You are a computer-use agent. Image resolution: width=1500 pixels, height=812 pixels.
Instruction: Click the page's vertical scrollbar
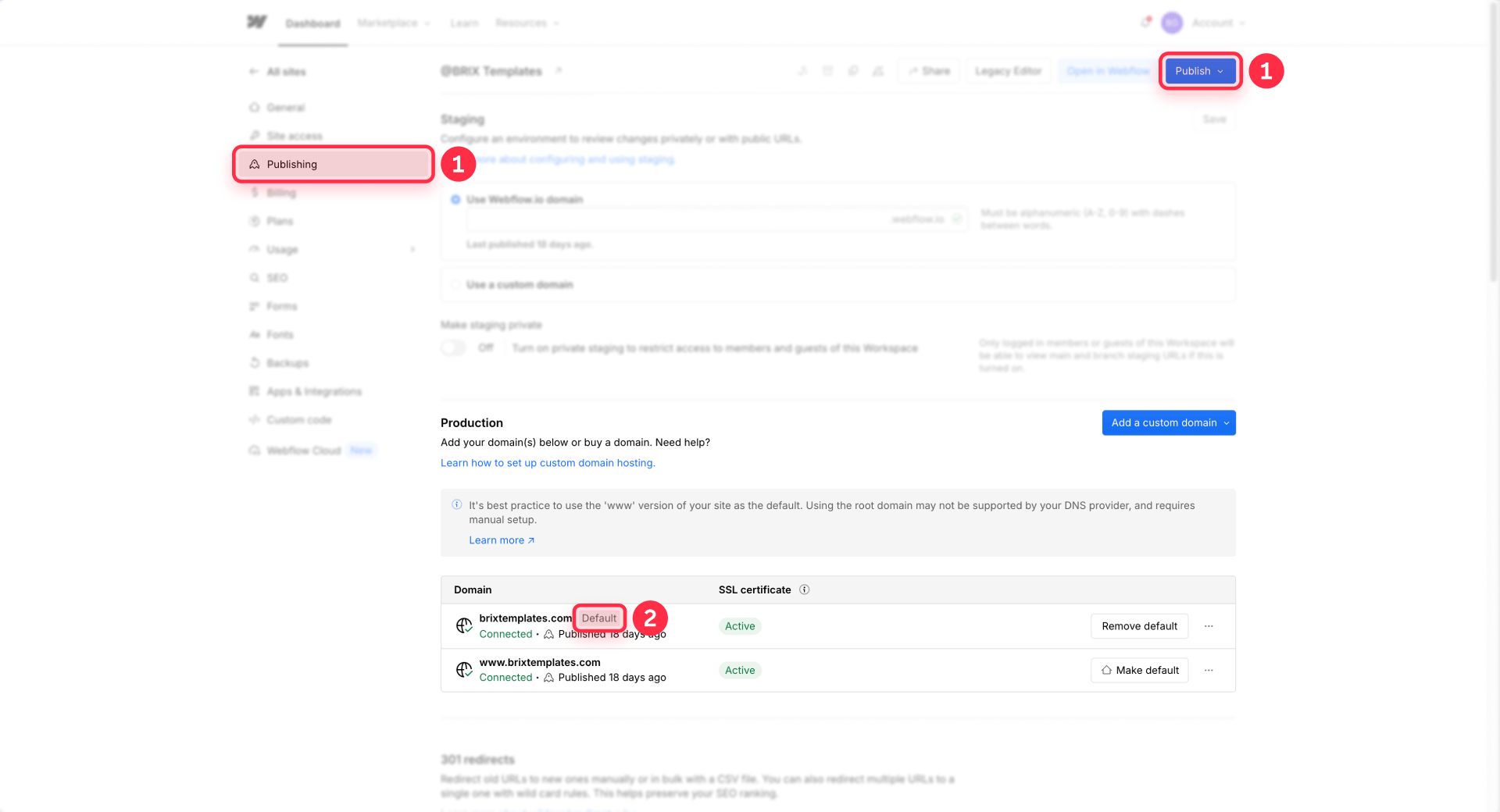(x=1495, y=141)
